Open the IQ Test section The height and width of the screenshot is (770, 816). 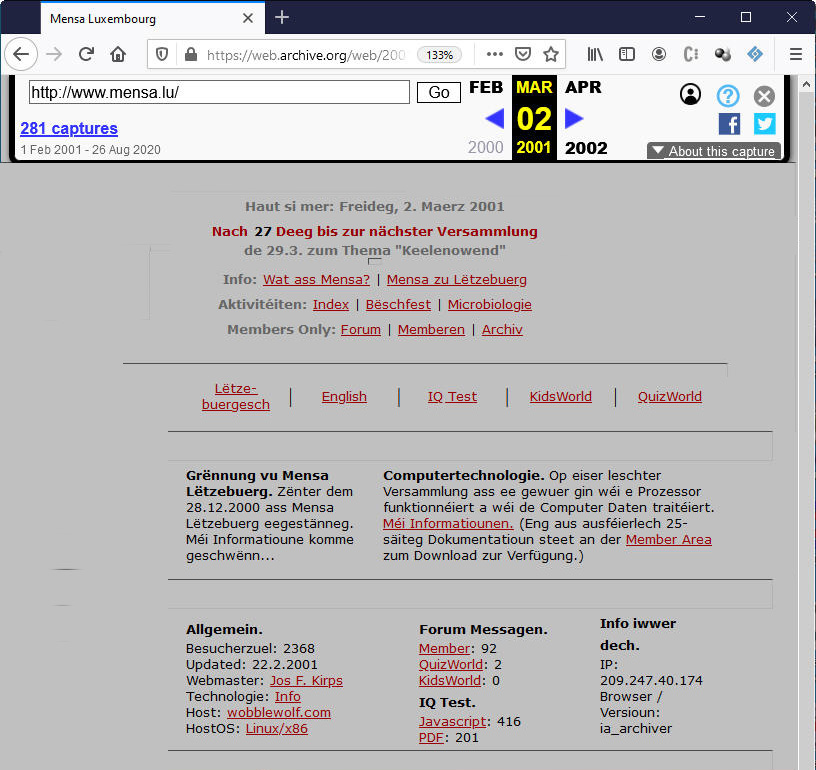(452, 396)
